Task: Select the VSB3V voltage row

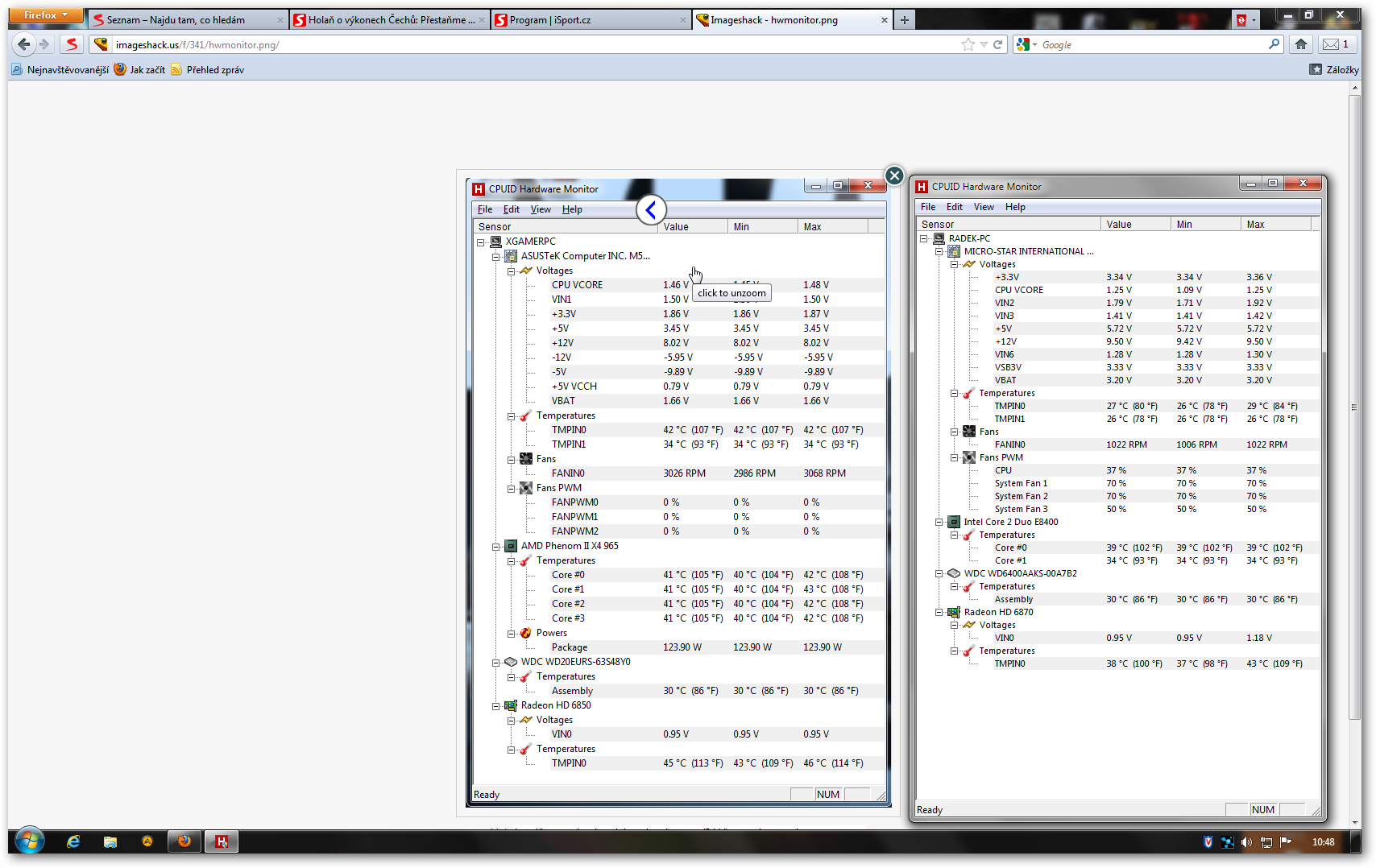Action: click(x=1118, y=367)
